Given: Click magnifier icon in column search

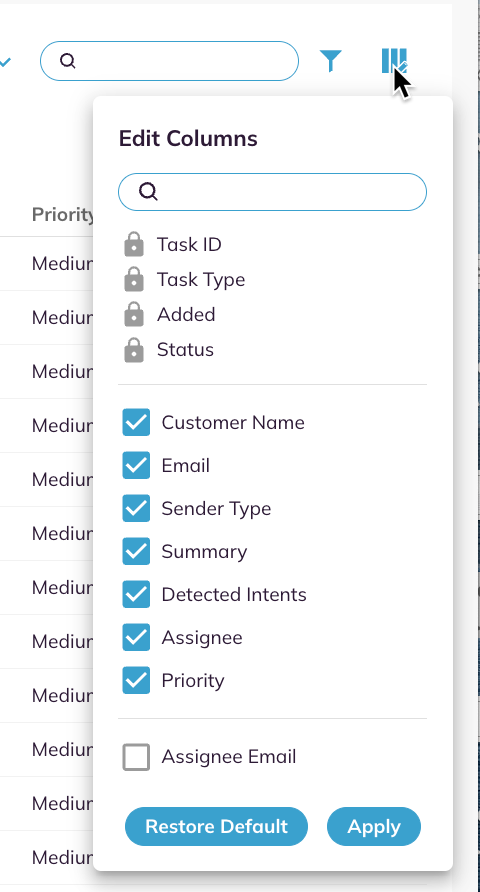Looking at the screenshot, I should pos(148,192).
